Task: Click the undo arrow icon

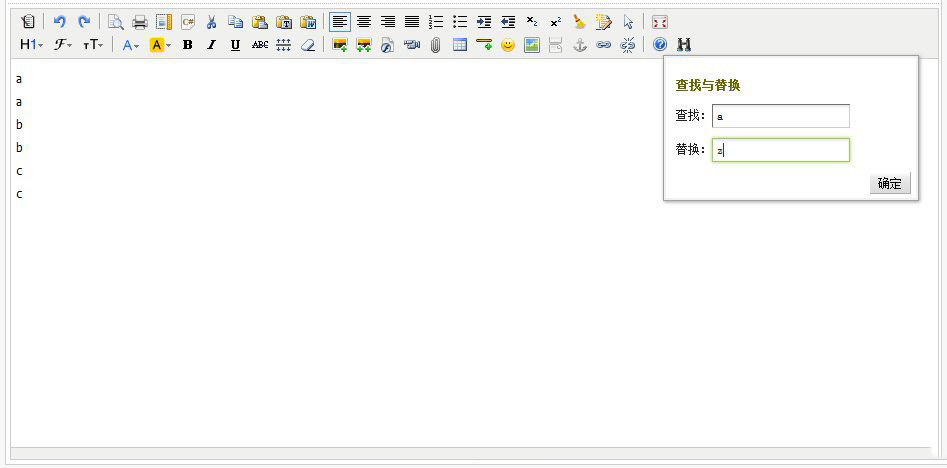Action: tap(59, 21)
